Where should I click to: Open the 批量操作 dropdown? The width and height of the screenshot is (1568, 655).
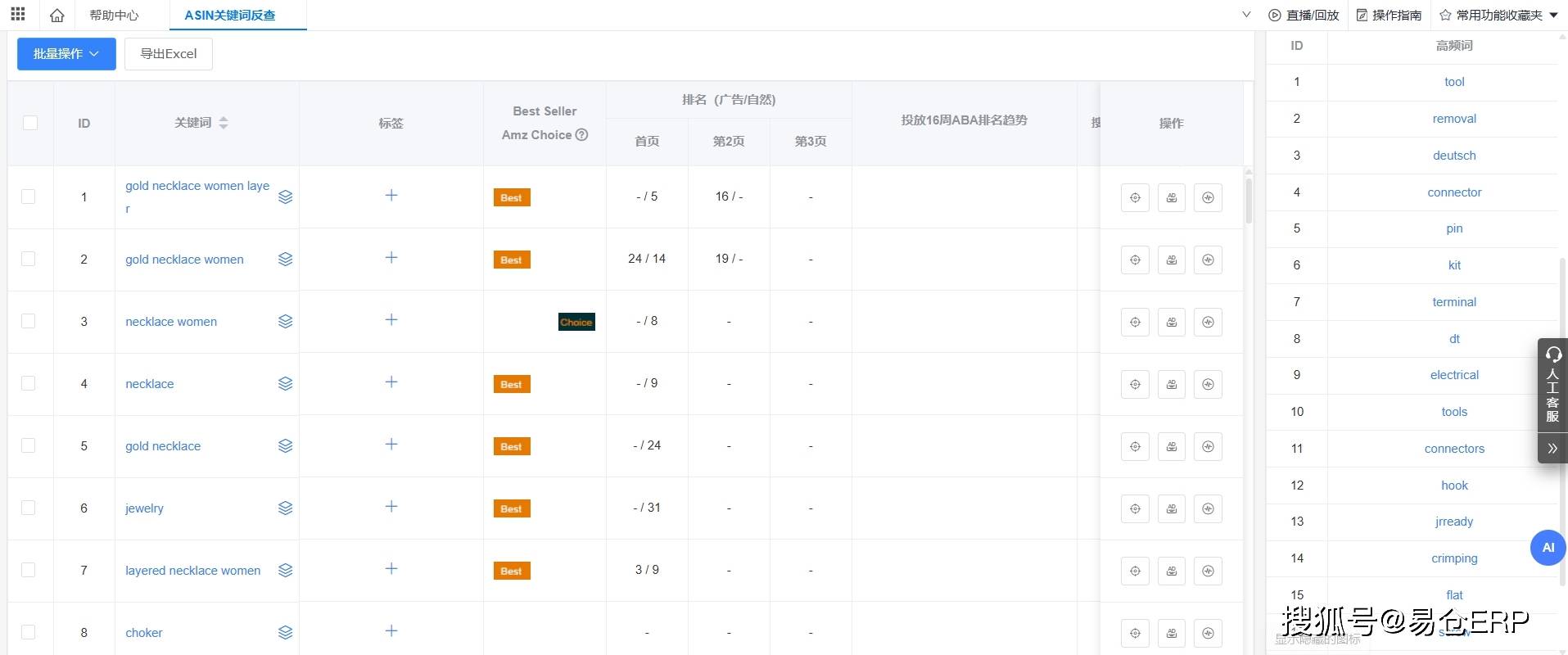tap(66, 54)
